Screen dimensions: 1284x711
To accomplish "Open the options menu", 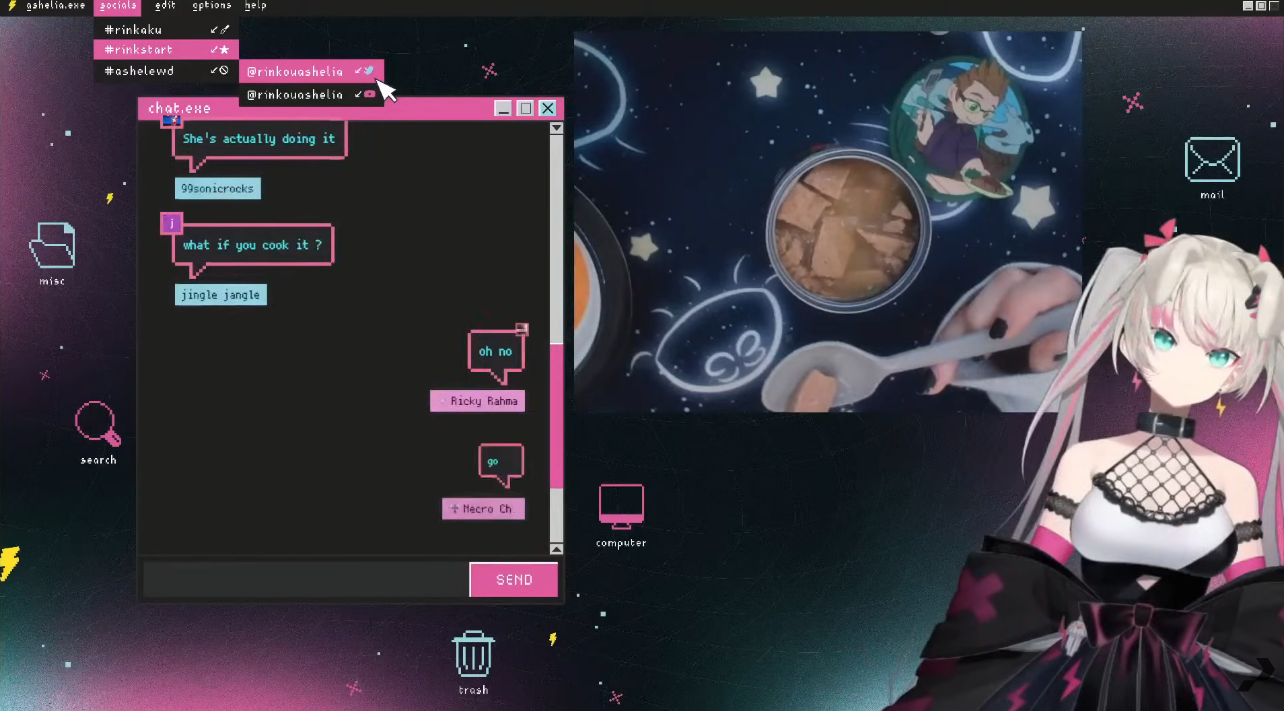I will pyautogui.click(x=212, y=6).
